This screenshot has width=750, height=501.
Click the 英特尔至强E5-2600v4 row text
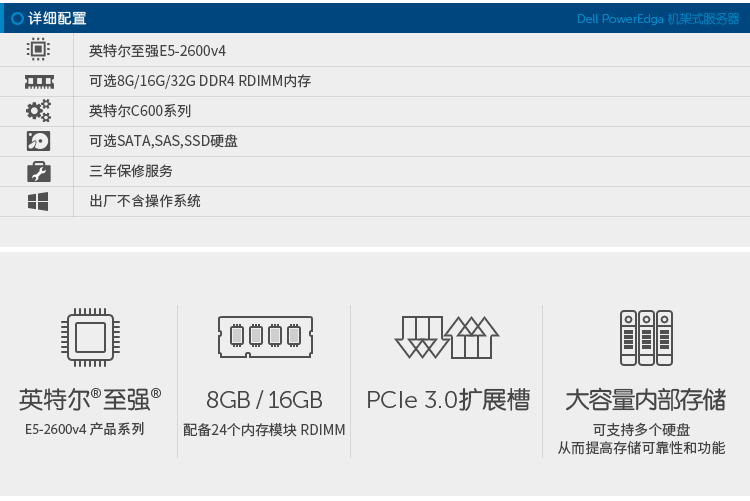click(x=157, y=51)
